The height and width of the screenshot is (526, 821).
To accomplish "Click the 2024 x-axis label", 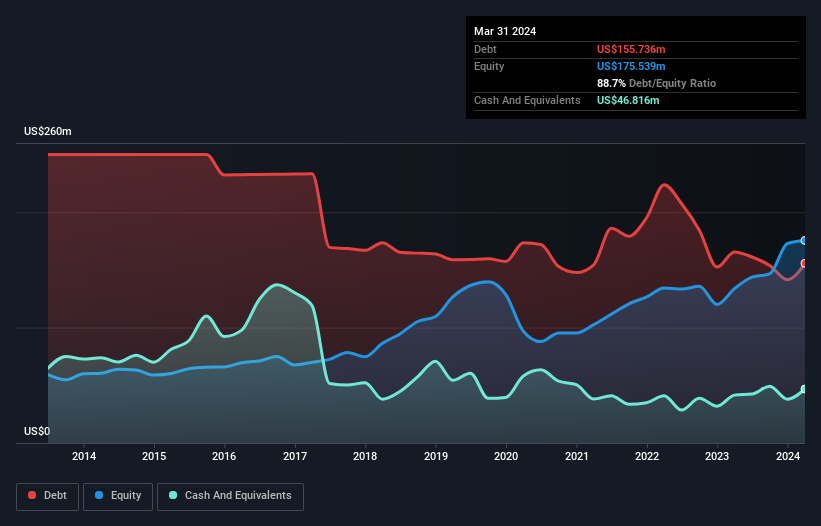I will 788,456.
